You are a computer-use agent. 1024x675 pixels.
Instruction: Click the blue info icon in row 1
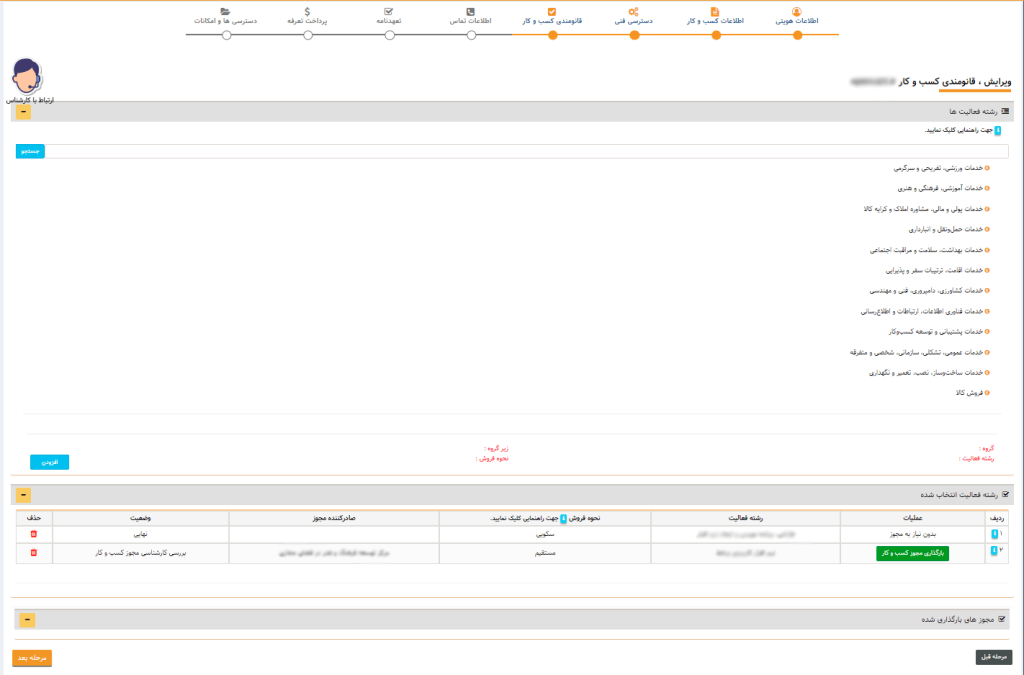(x=993, y=535)
